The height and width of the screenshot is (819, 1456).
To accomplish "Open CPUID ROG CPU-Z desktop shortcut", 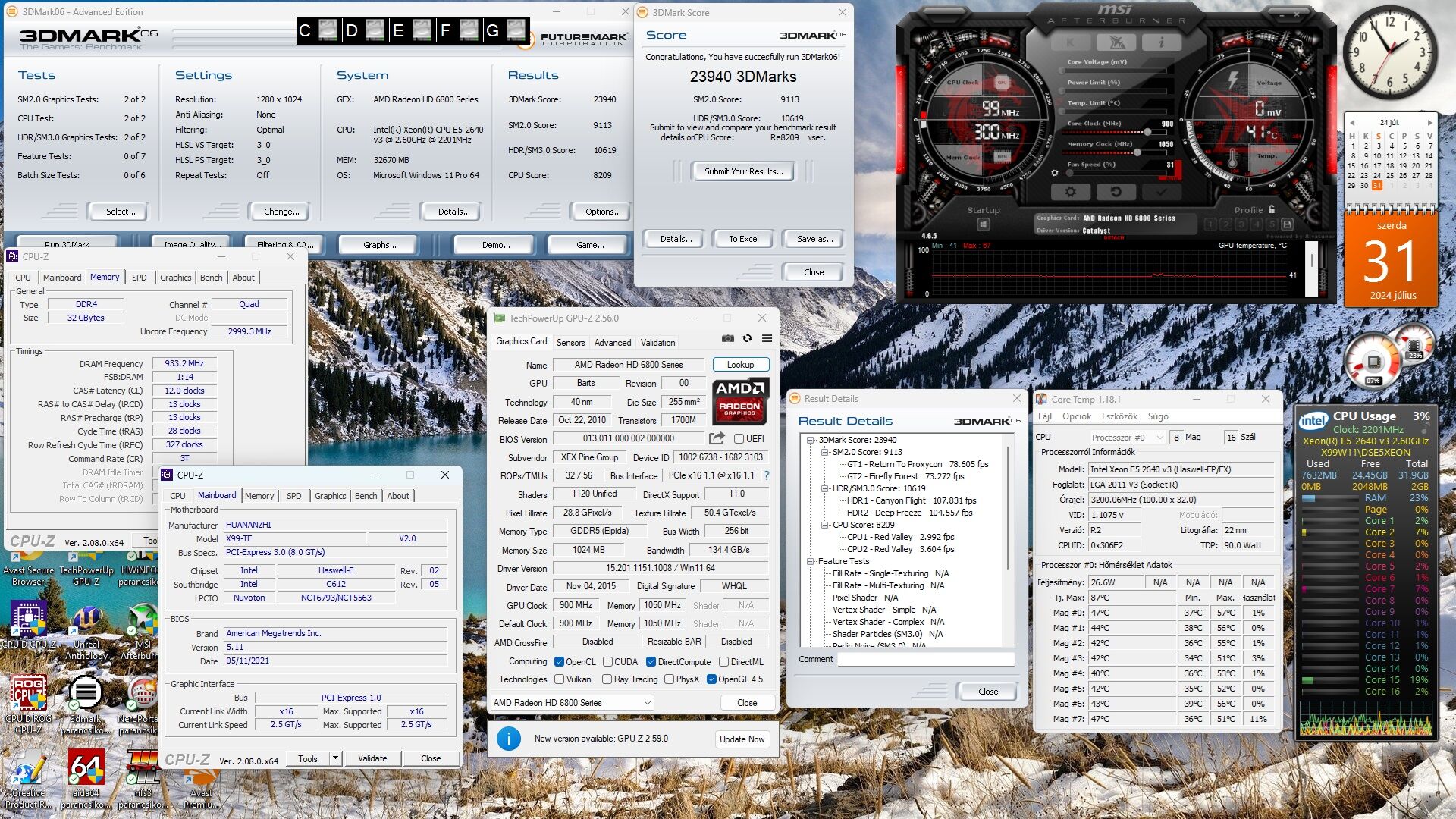I will (29, 705).
